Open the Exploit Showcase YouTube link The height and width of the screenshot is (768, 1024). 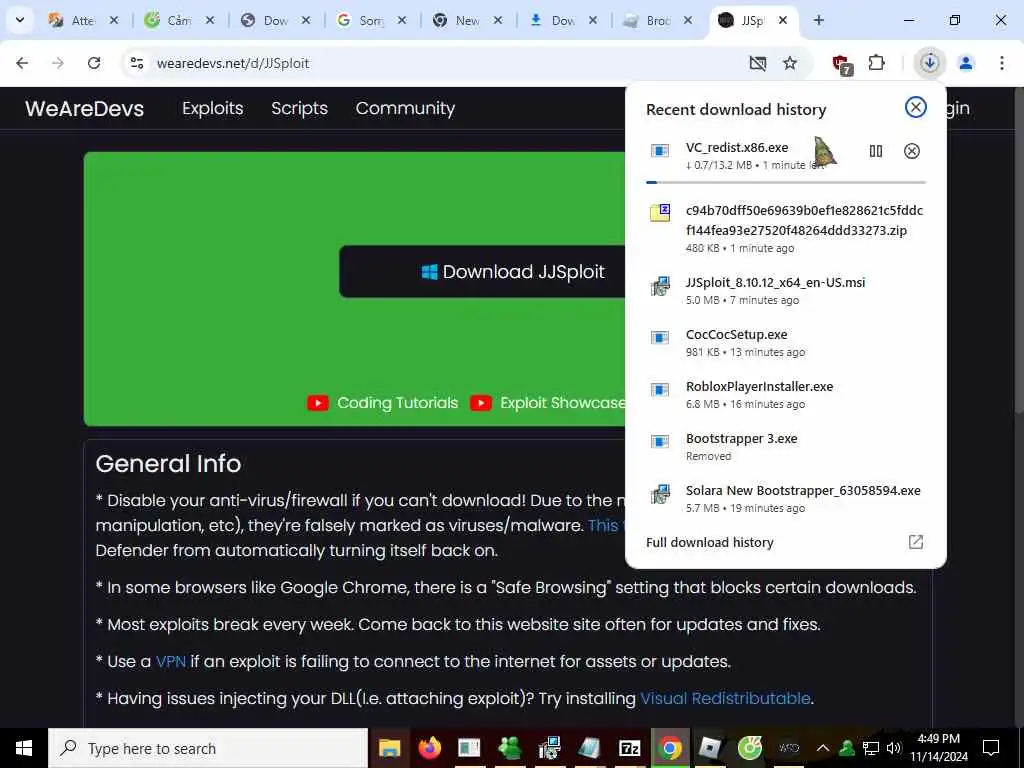click(x=547, y=403)
